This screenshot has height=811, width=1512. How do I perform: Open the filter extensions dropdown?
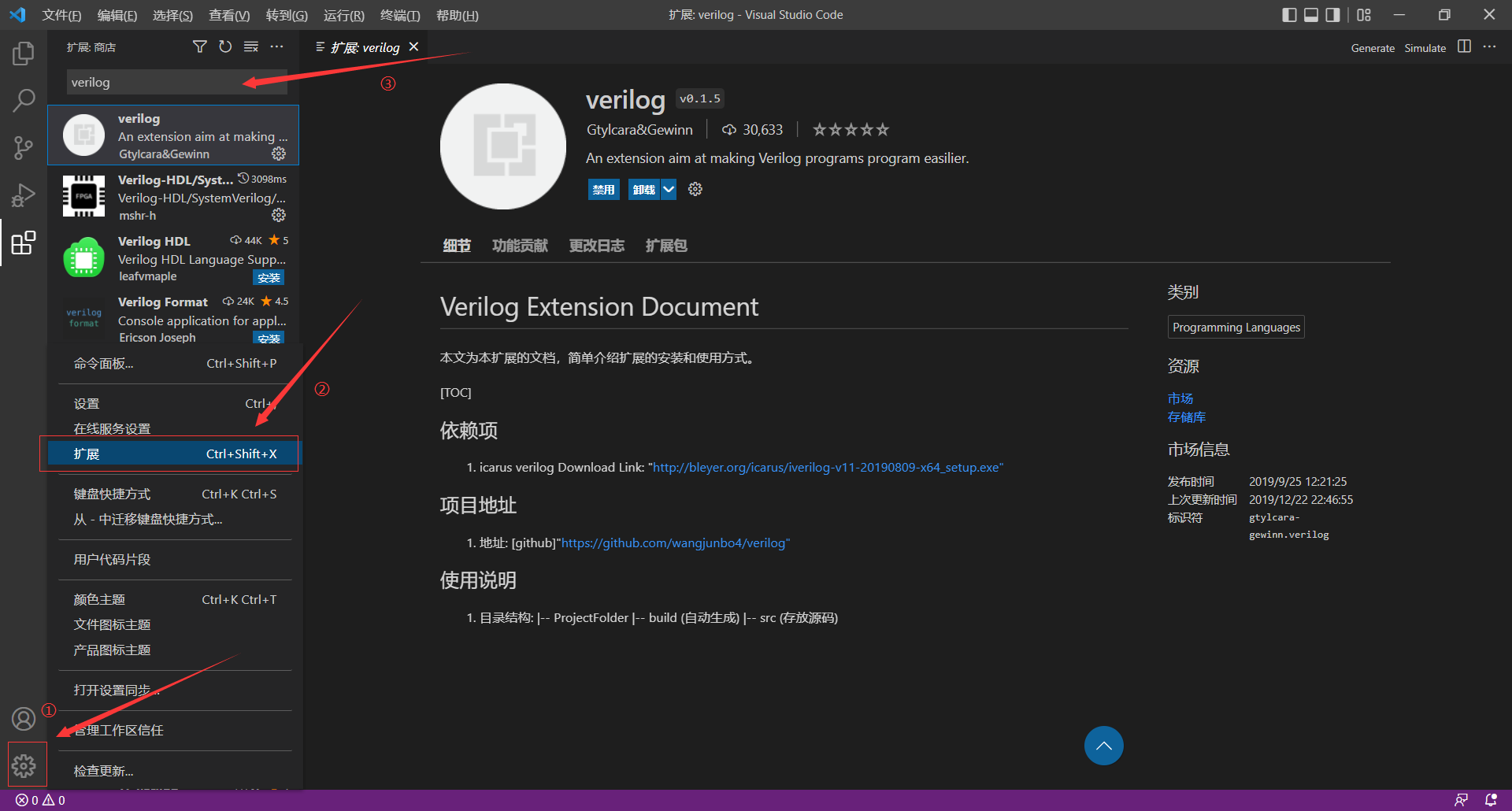[199, 46]
